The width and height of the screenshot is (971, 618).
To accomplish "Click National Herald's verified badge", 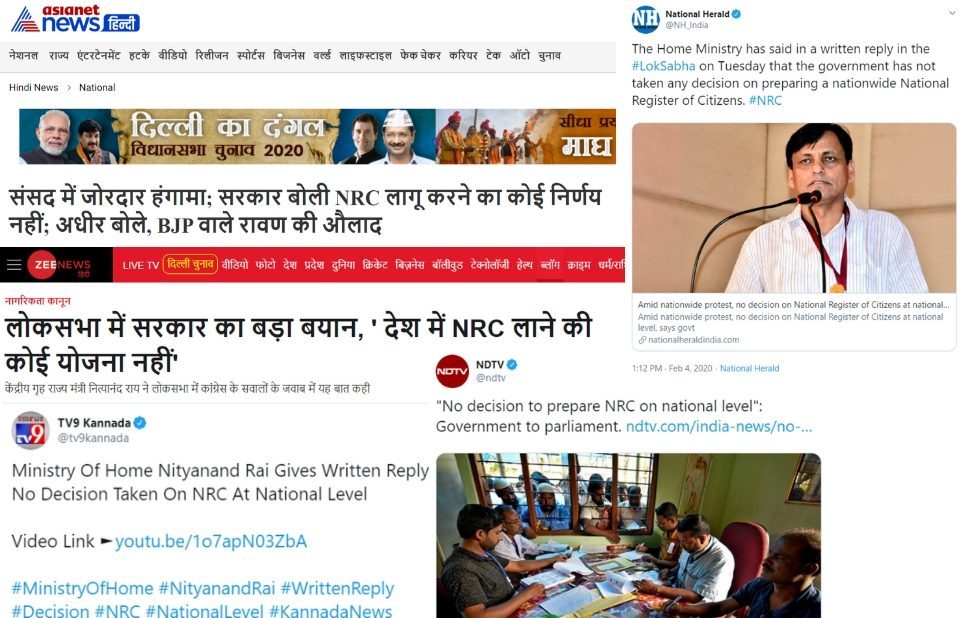I will (736, 14).
